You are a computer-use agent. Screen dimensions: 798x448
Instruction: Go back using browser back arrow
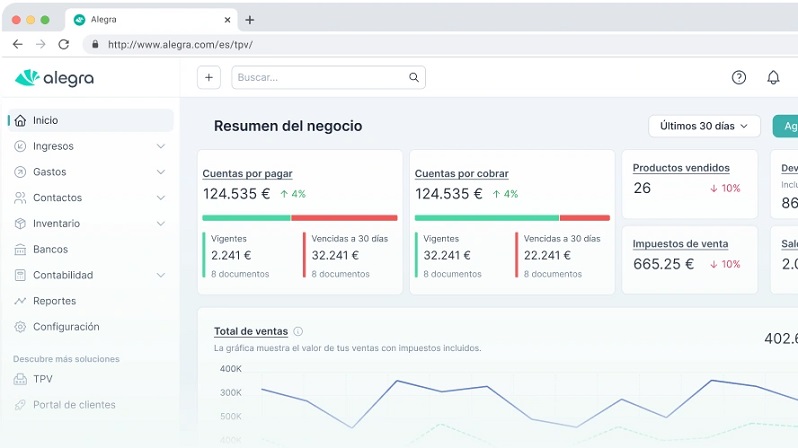coord(17,44)
